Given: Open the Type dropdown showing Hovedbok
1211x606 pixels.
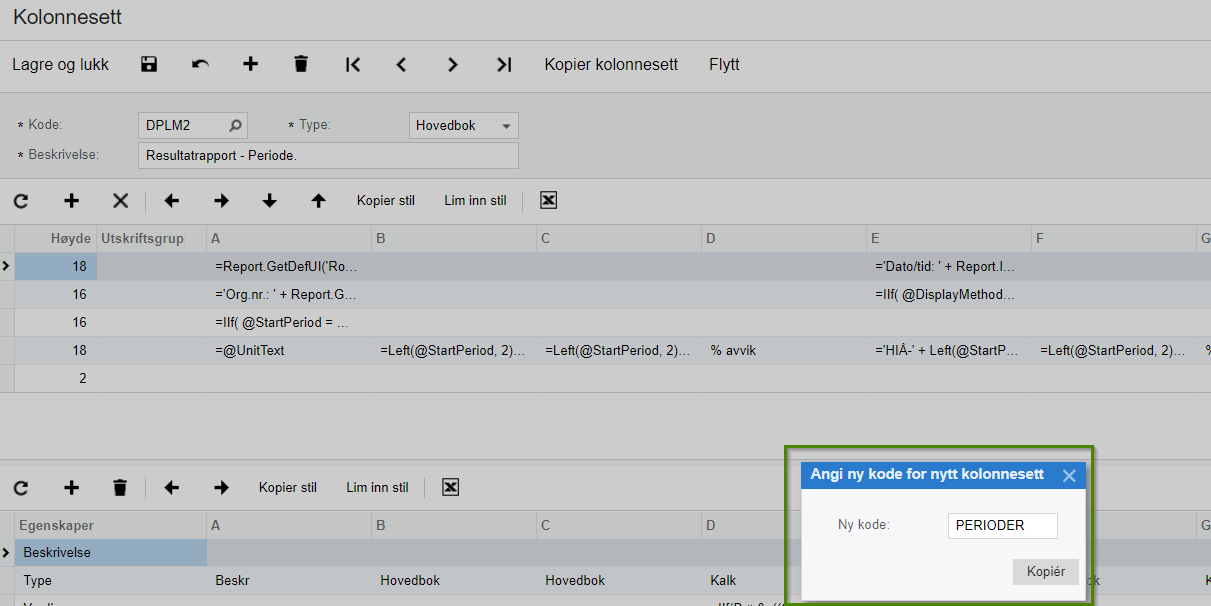Looking at the screenshot, I should click(464, 126).
